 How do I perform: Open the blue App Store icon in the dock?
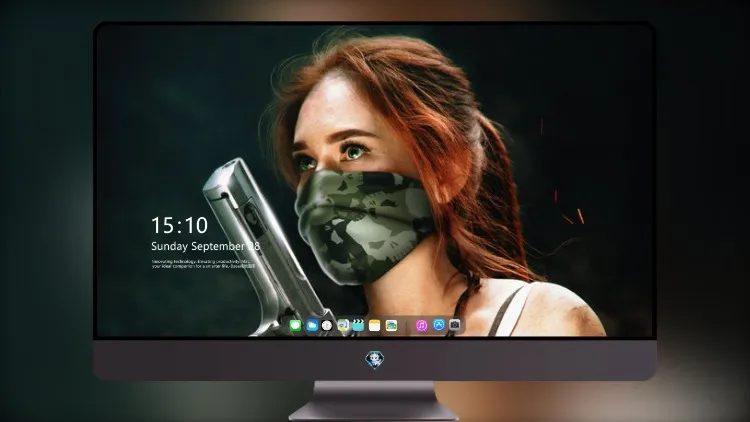point(439,325)
